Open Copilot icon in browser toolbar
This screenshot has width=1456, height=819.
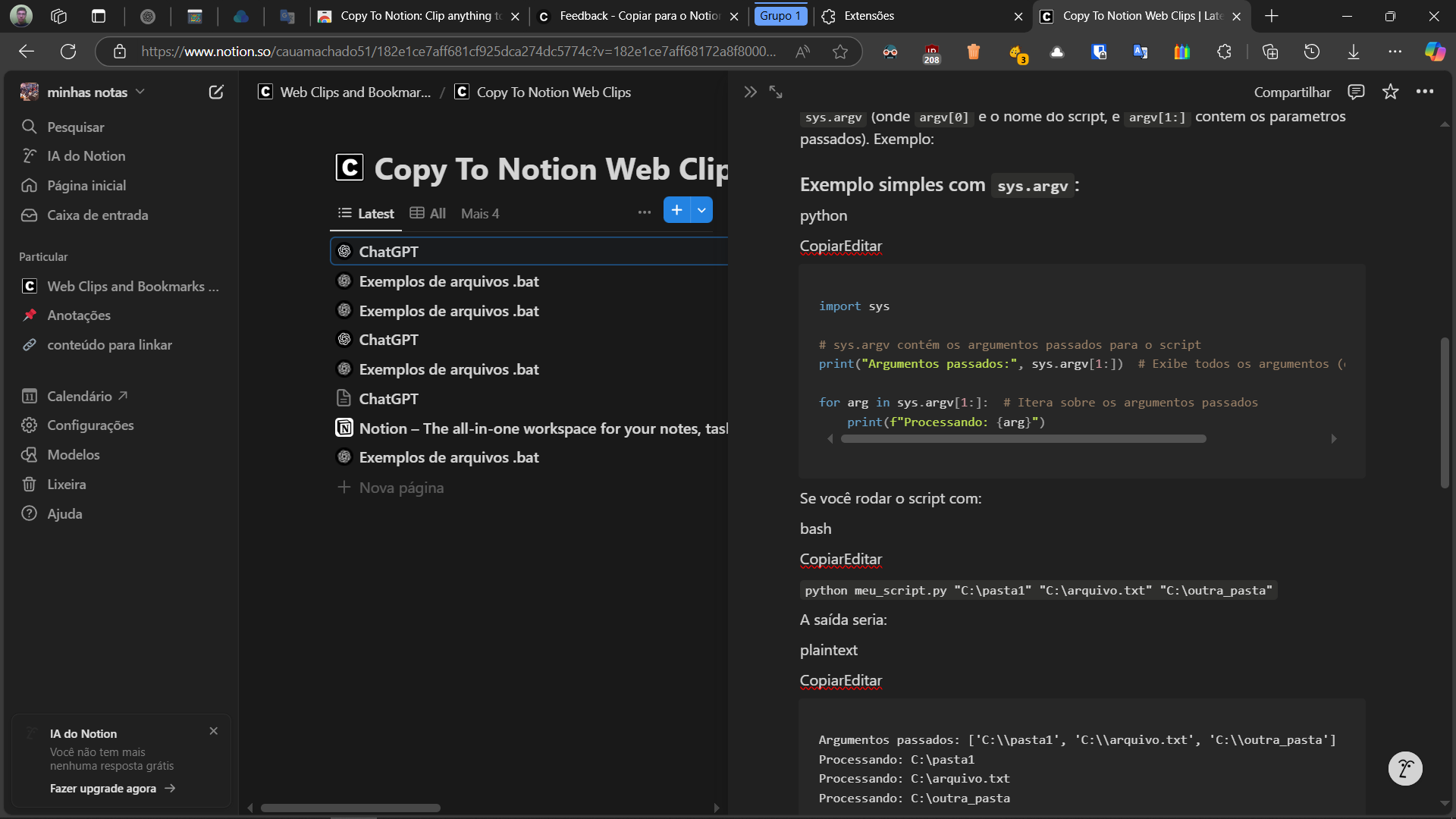click(x=1435, y=52)
